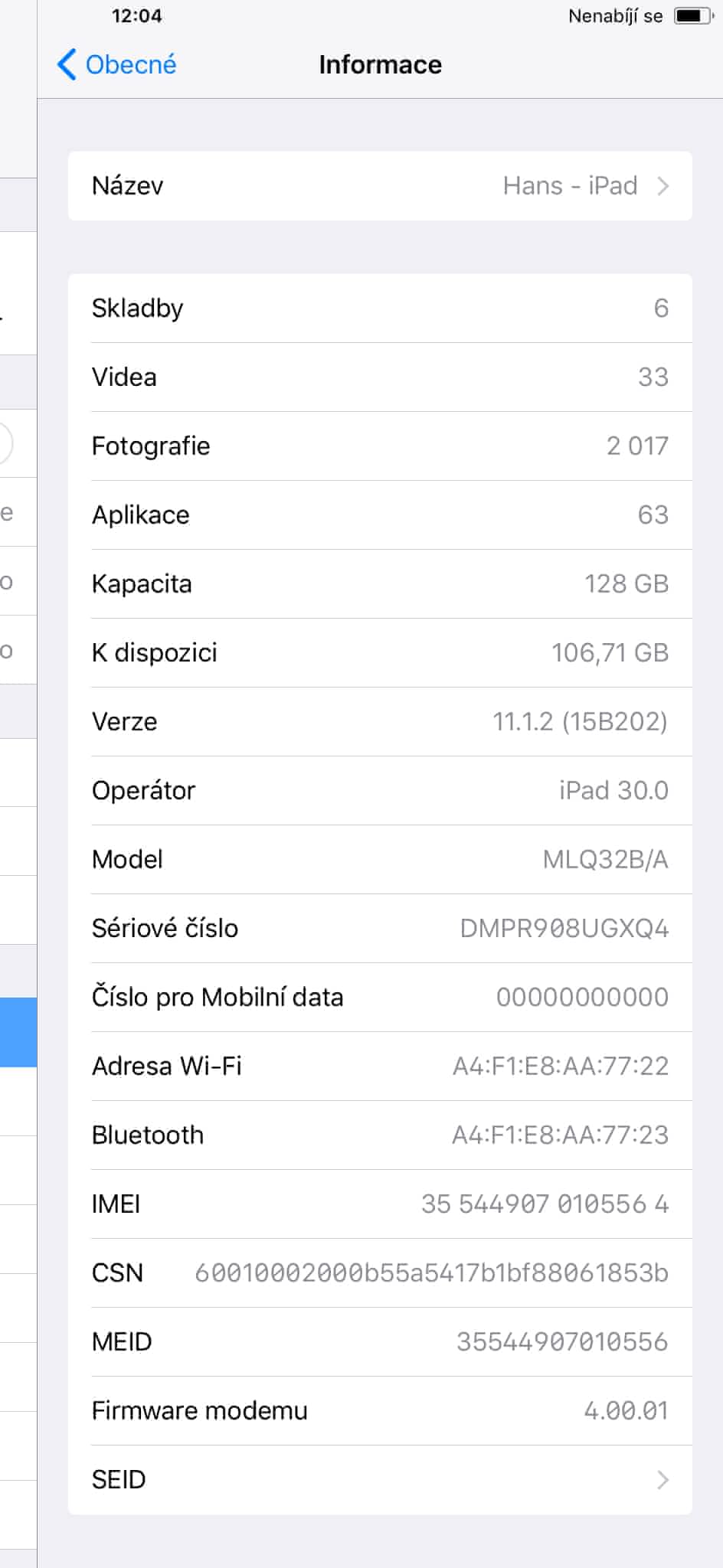Open the Název row chevron
This screenshot has height=1568, width=723.
tap(663, 186)
